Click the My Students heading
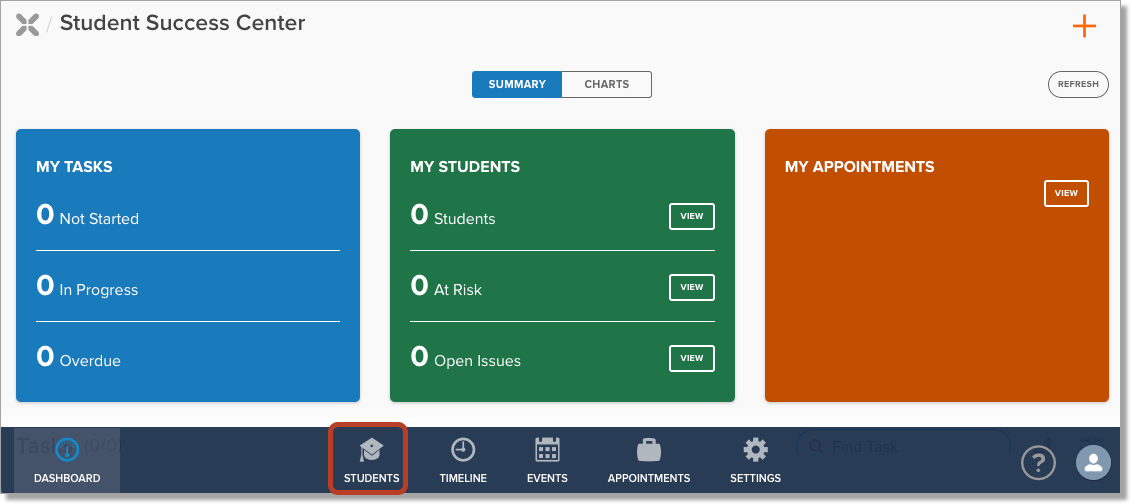The width and height of the screenshot is (1131, 504). click(465, 167)
